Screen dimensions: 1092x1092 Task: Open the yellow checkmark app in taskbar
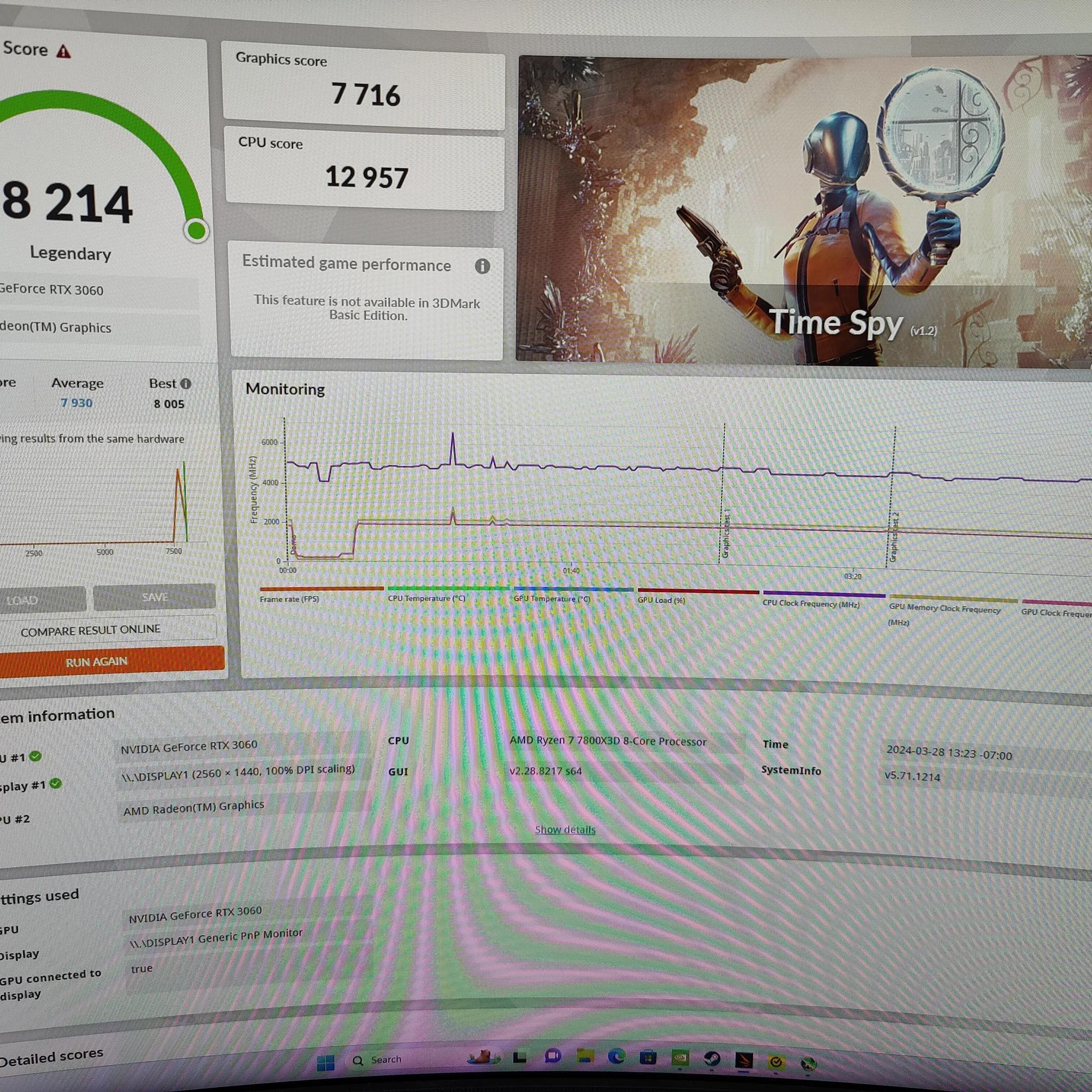tap(776, 1062)
